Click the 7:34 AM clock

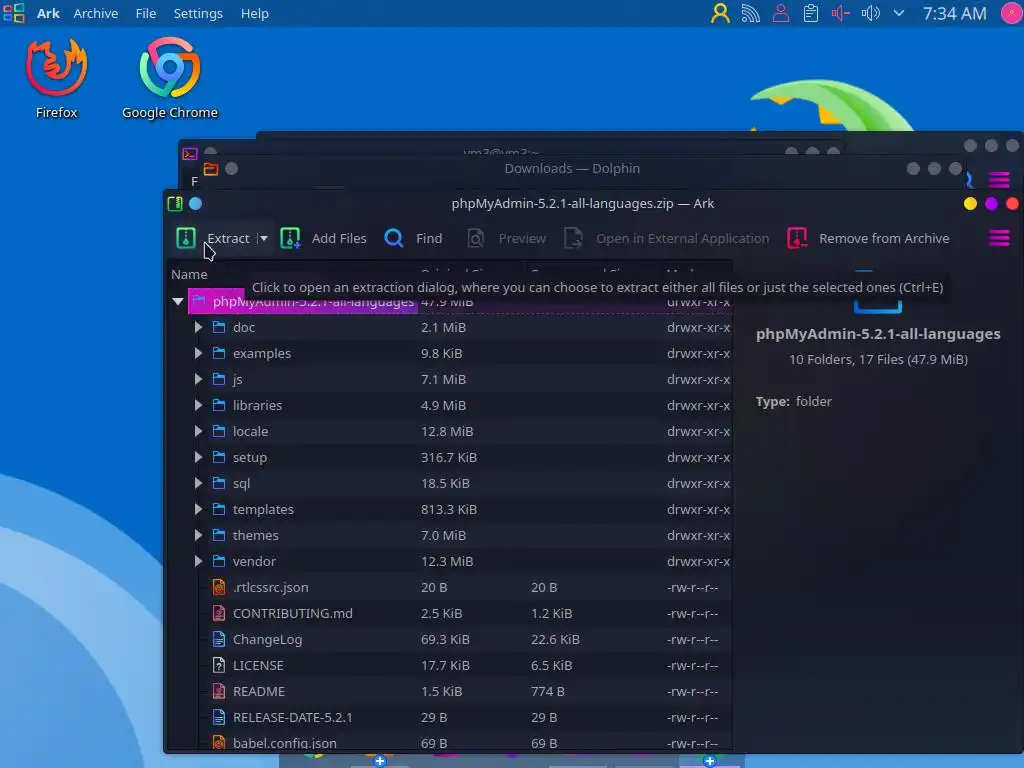954,13
